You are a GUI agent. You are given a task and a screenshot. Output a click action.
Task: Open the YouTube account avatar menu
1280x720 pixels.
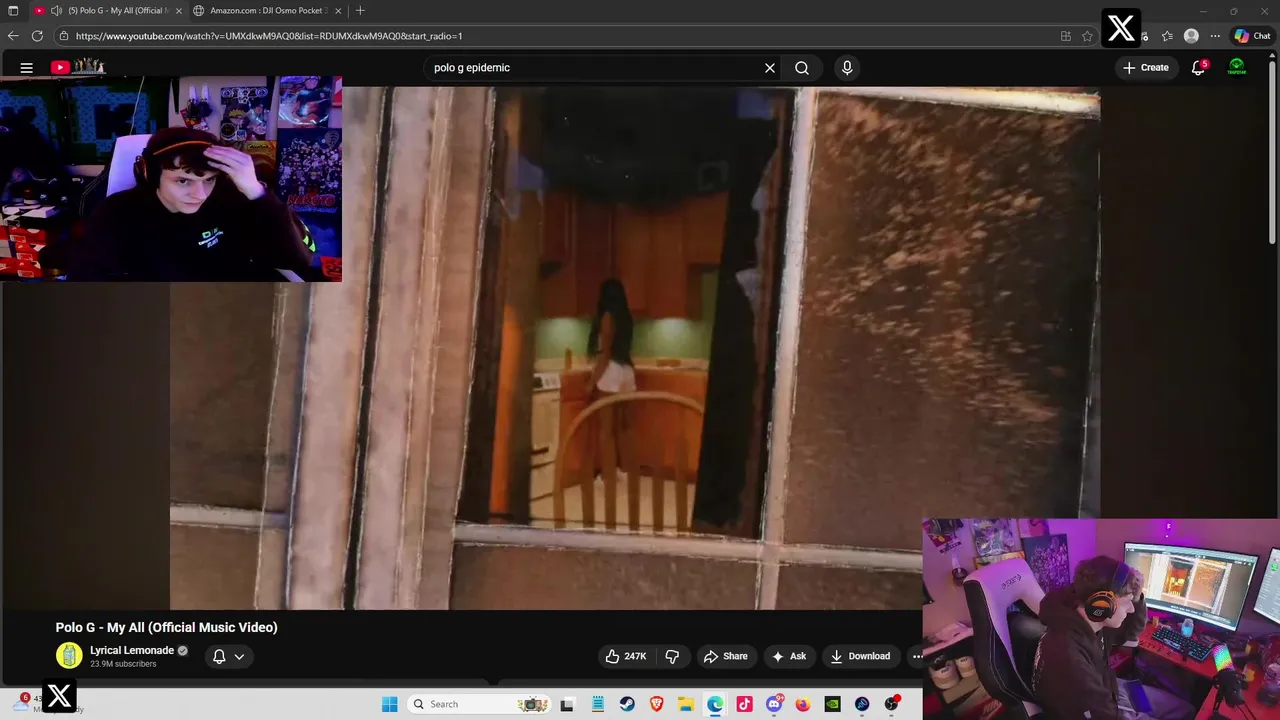tap(1237, 67)
